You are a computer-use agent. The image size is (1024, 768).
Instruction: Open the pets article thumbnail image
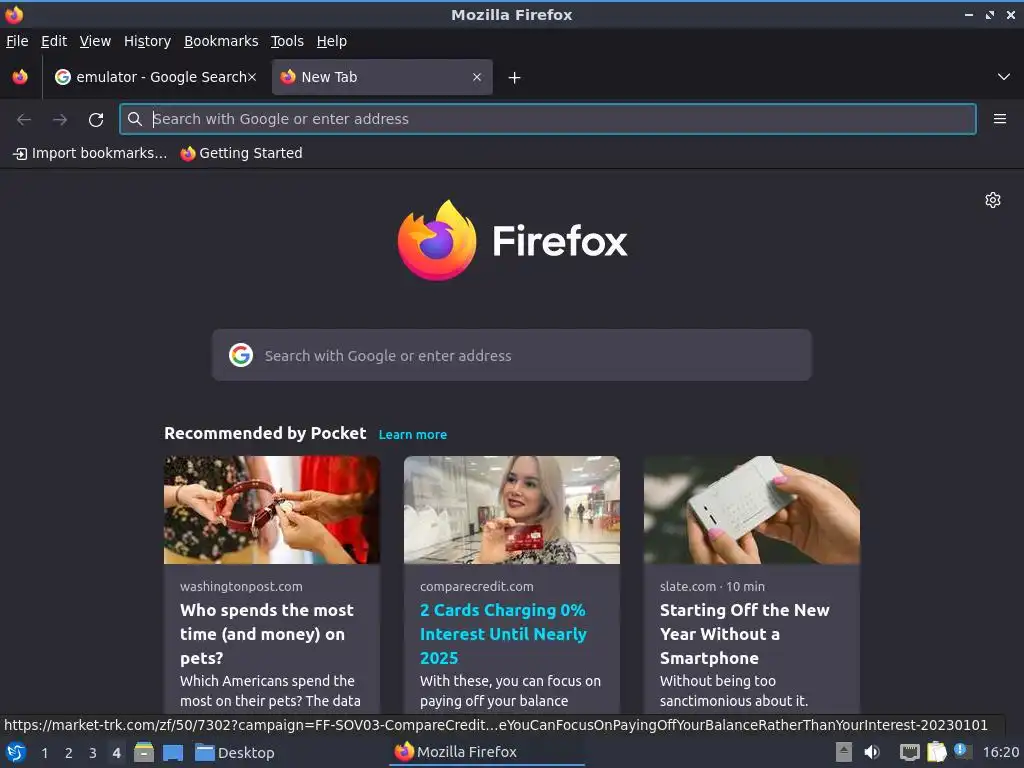(272, 510)
